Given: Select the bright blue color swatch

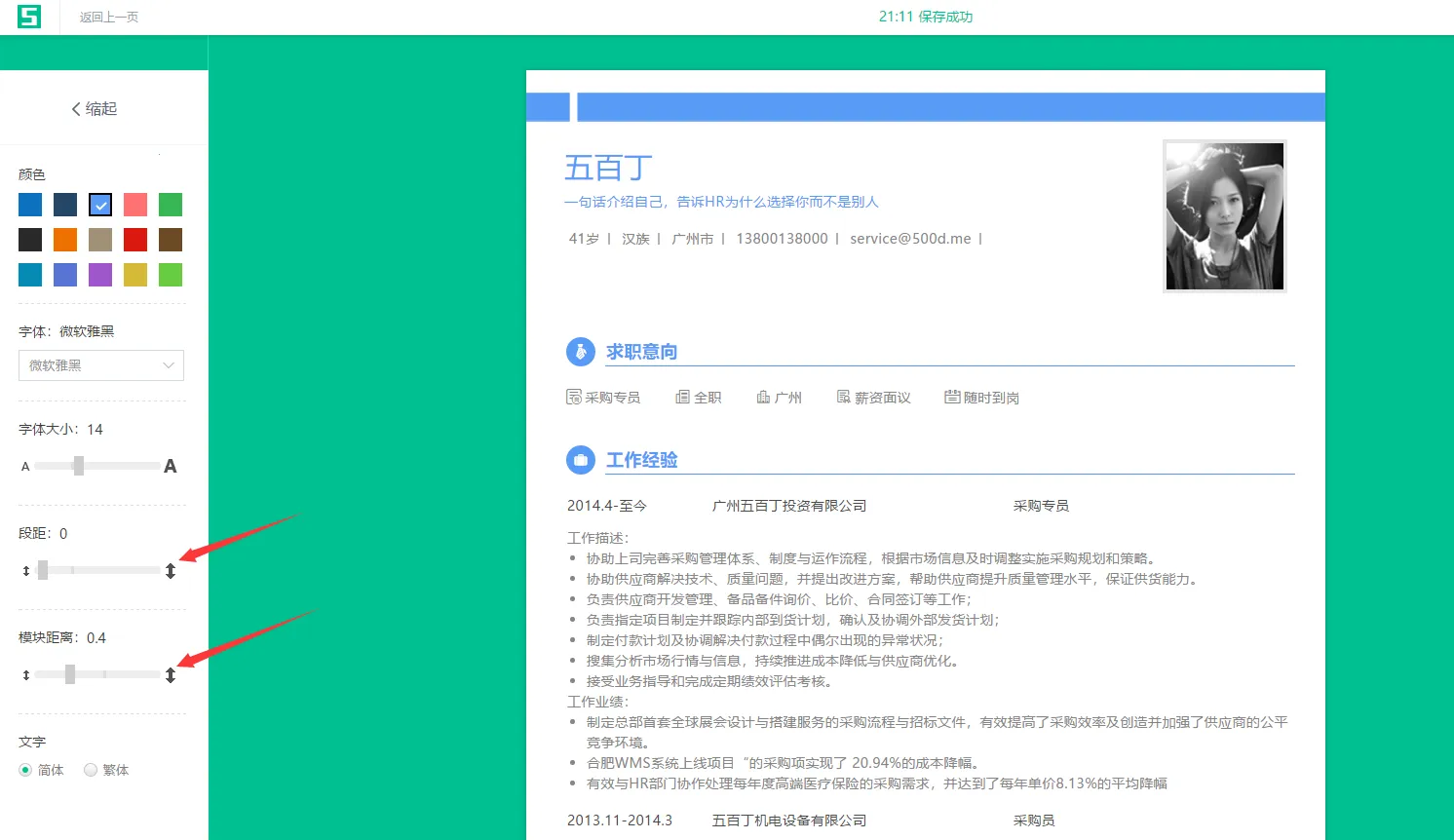Looking at the screenshot, I should tap(30, 205).
